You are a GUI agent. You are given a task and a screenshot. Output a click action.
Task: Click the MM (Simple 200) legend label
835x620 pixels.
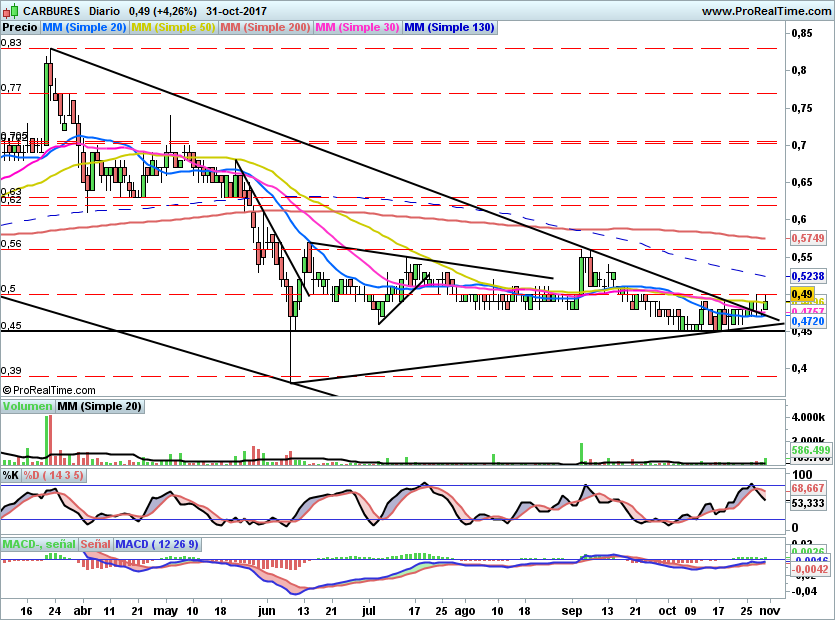tap(264, 28)
